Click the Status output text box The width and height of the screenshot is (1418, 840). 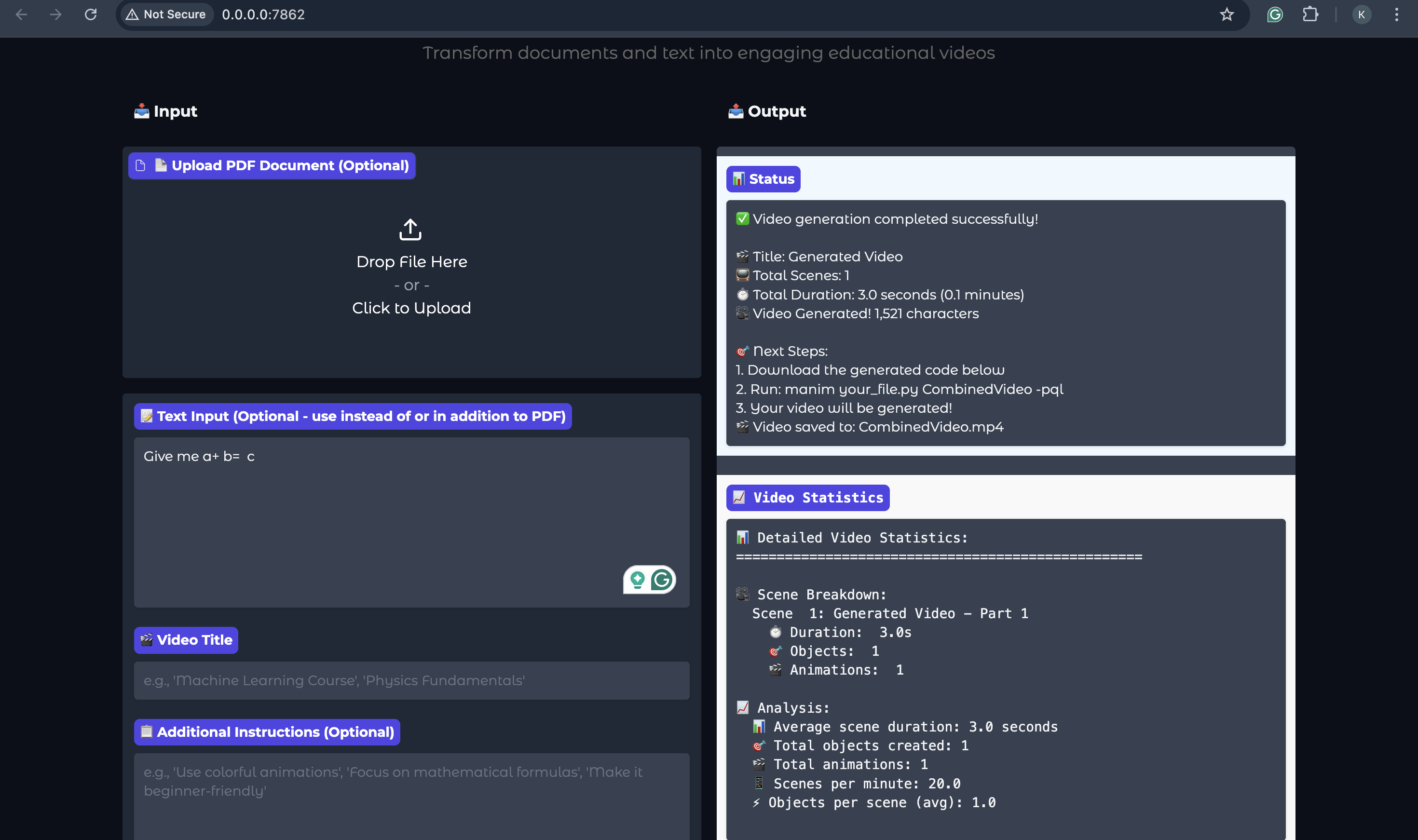[1005, 323]
